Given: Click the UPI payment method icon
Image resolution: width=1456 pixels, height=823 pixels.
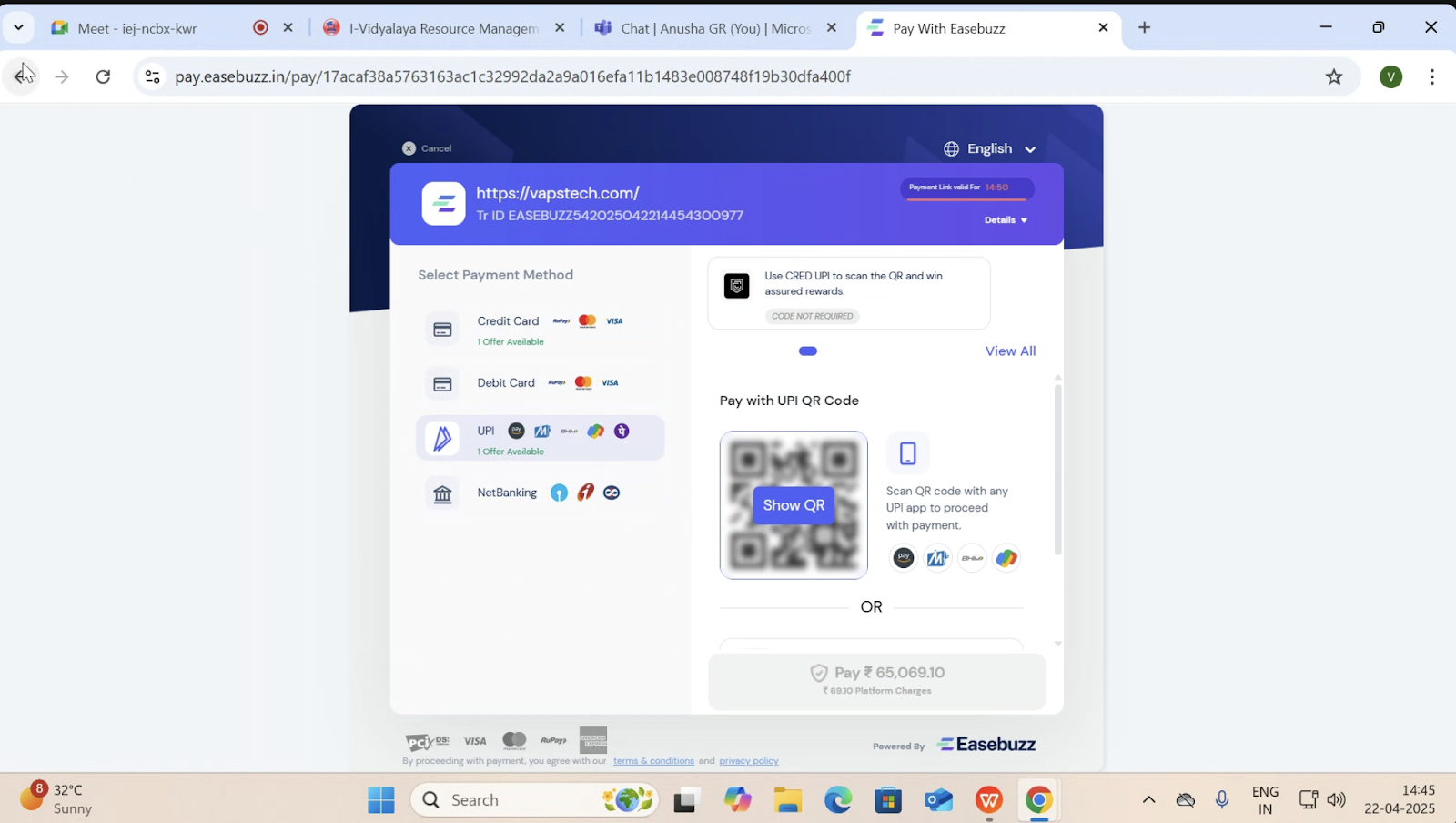Looking at the screenshot, I should (442, 438).
